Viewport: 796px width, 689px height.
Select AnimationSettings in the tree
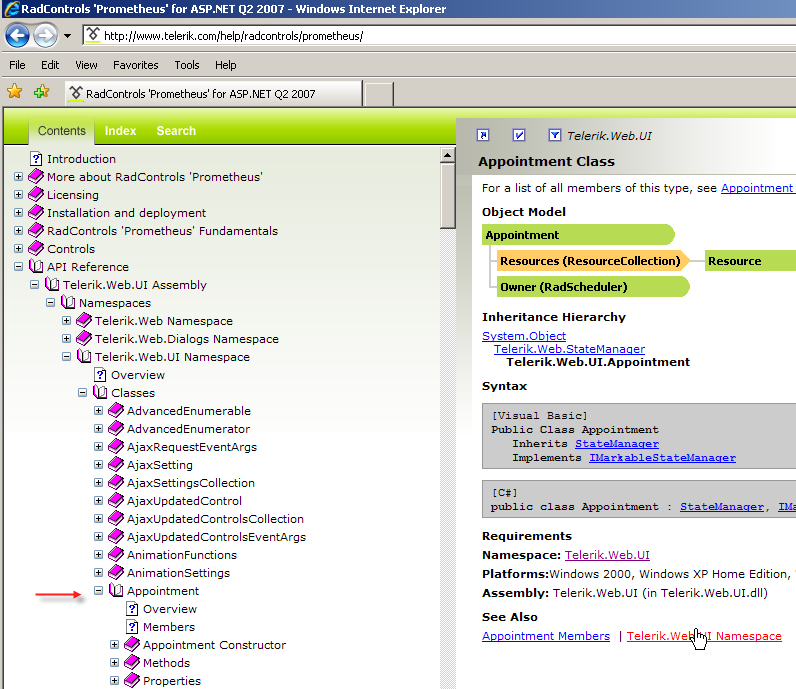pyautogui.click(x=178, y=573)
